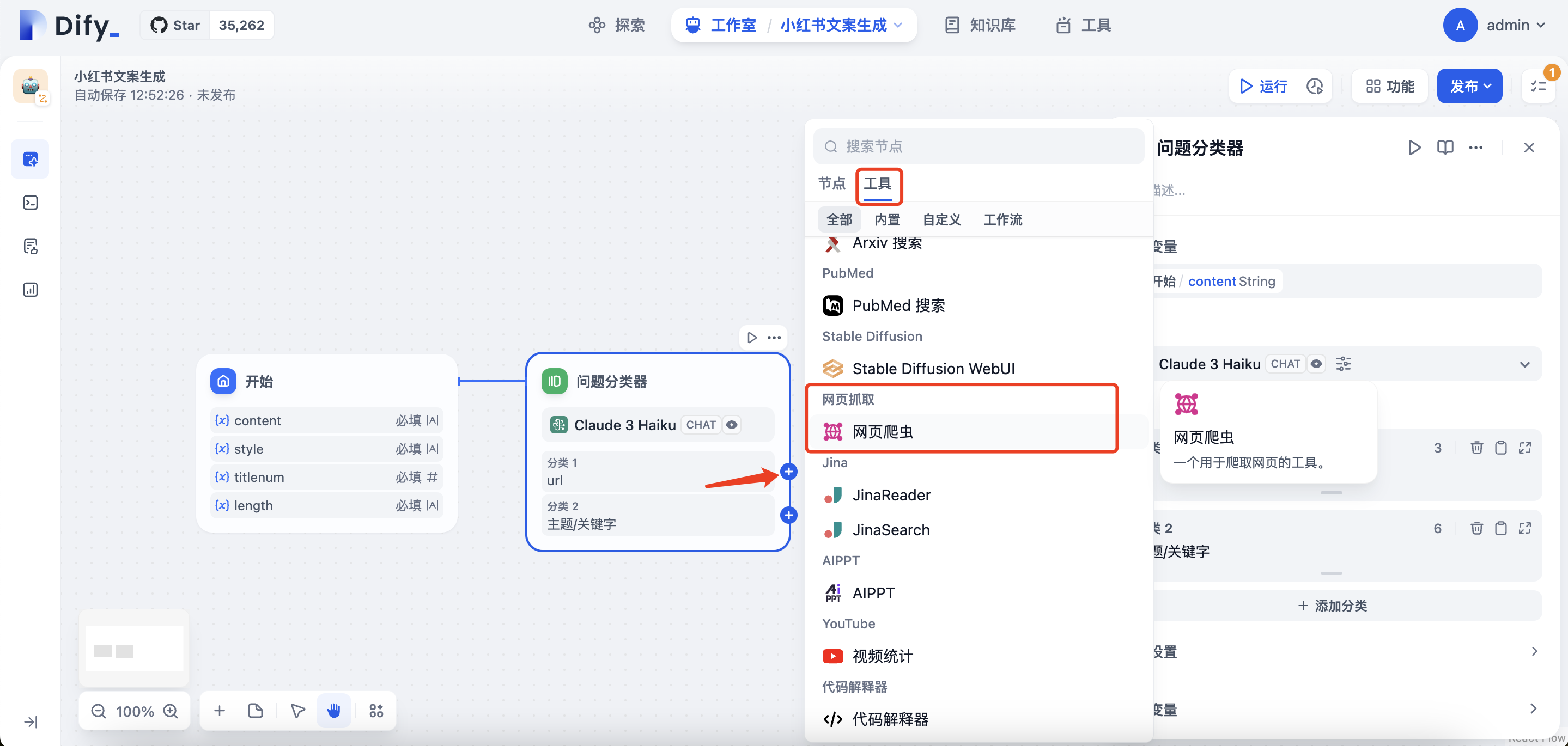The width and height of the screenshot is (1568, 746).
Task: Click the 搜索节点 search field
Action: click(x=980, y=146)
